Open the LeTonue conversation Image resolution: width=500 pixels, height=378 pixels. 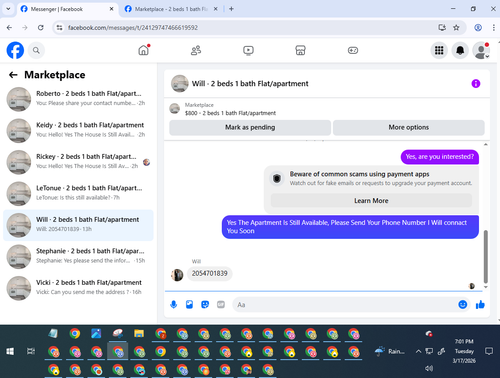tap(78, 193)
